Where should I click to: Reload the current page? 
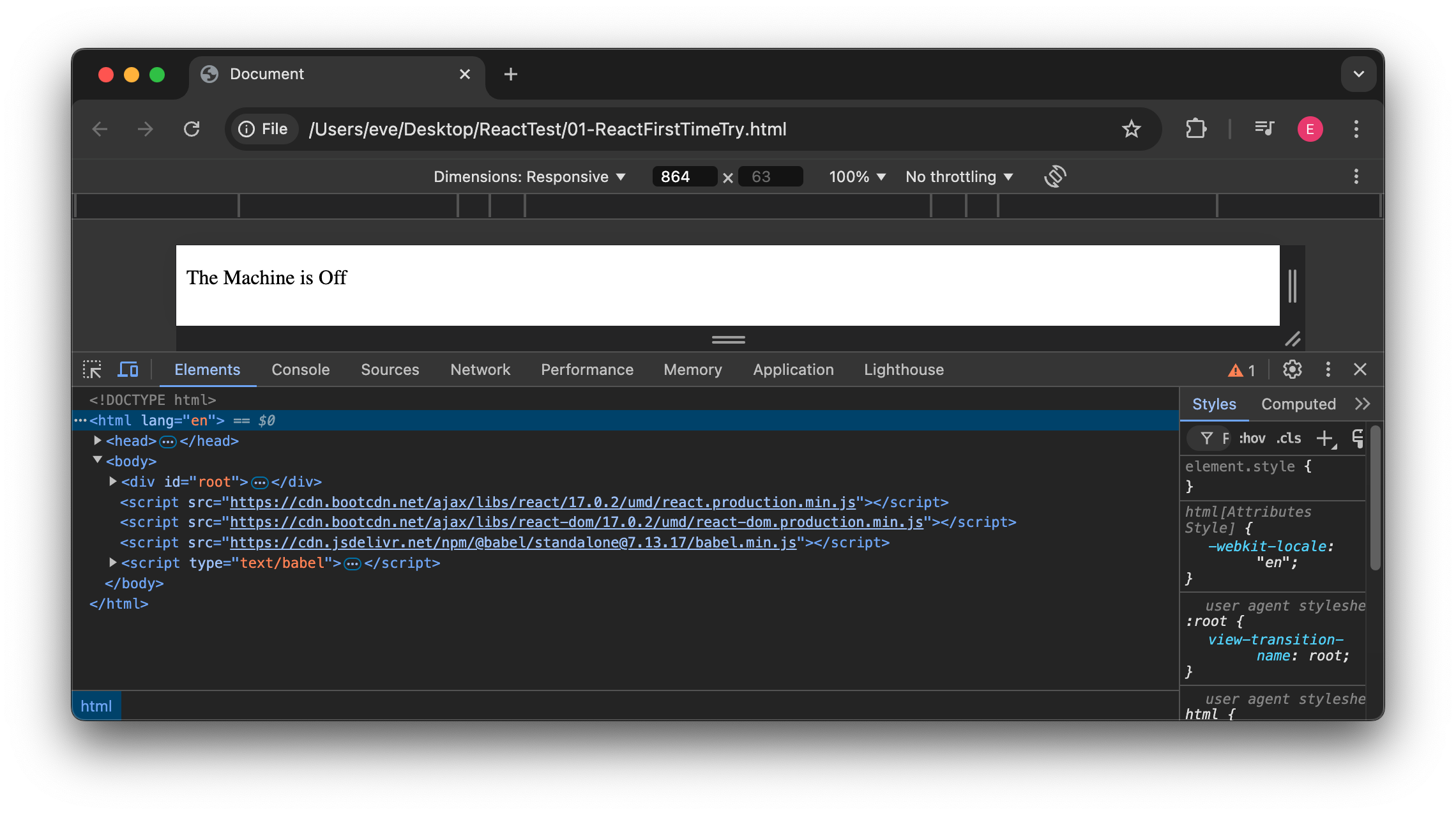tap(192, 129)
